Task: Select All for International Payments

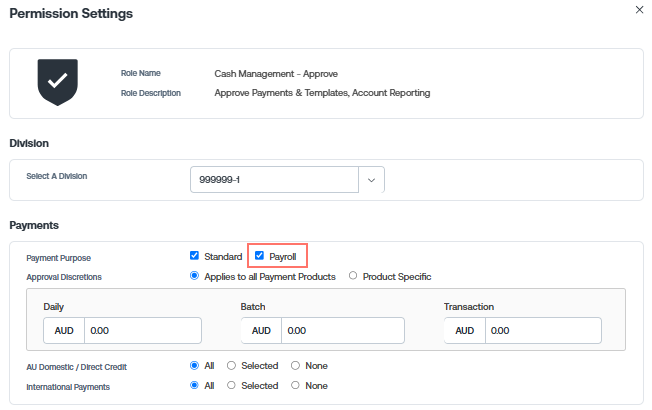Action: [194, 385]
